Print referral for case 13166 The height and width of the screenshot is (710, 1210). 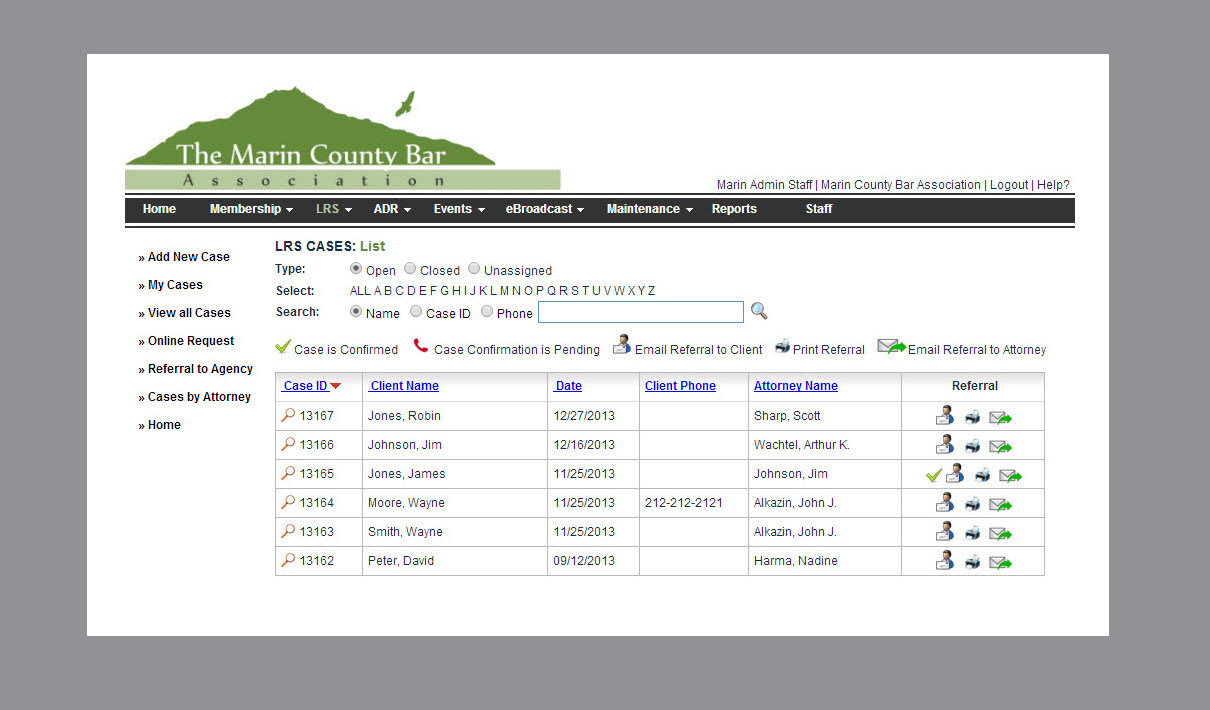tap(973, 446)
